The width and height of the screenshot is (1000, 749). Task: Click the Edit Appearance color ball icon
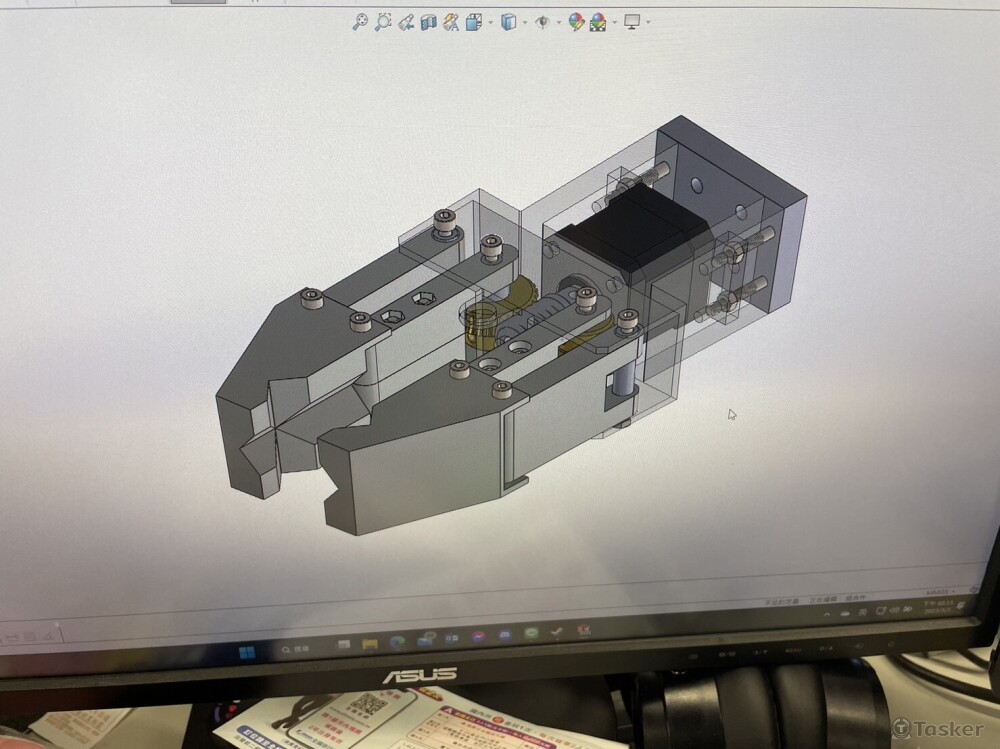[x=576, y=22]
